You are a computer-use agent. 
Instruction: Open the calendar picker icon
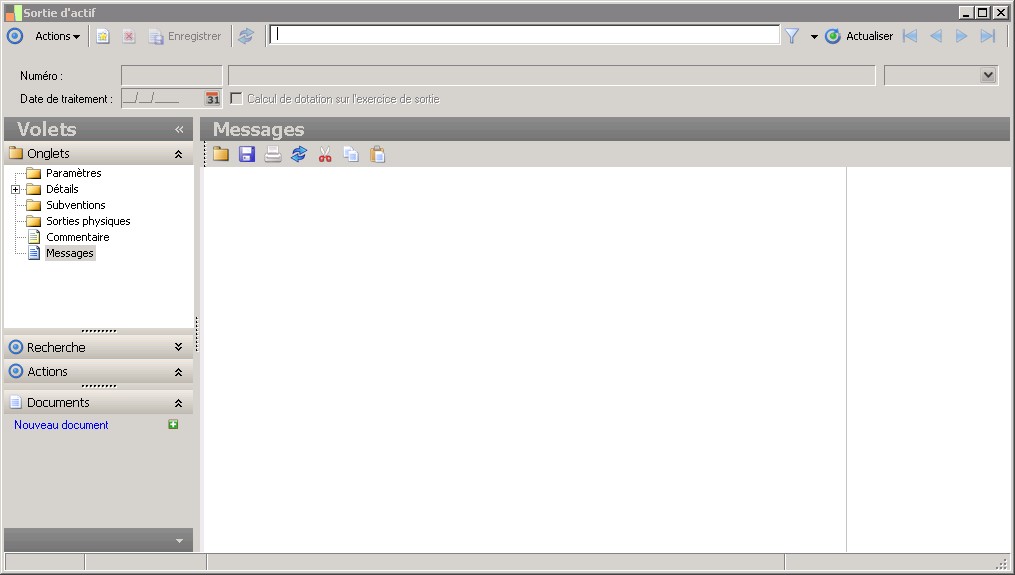(x=212, y=99)
